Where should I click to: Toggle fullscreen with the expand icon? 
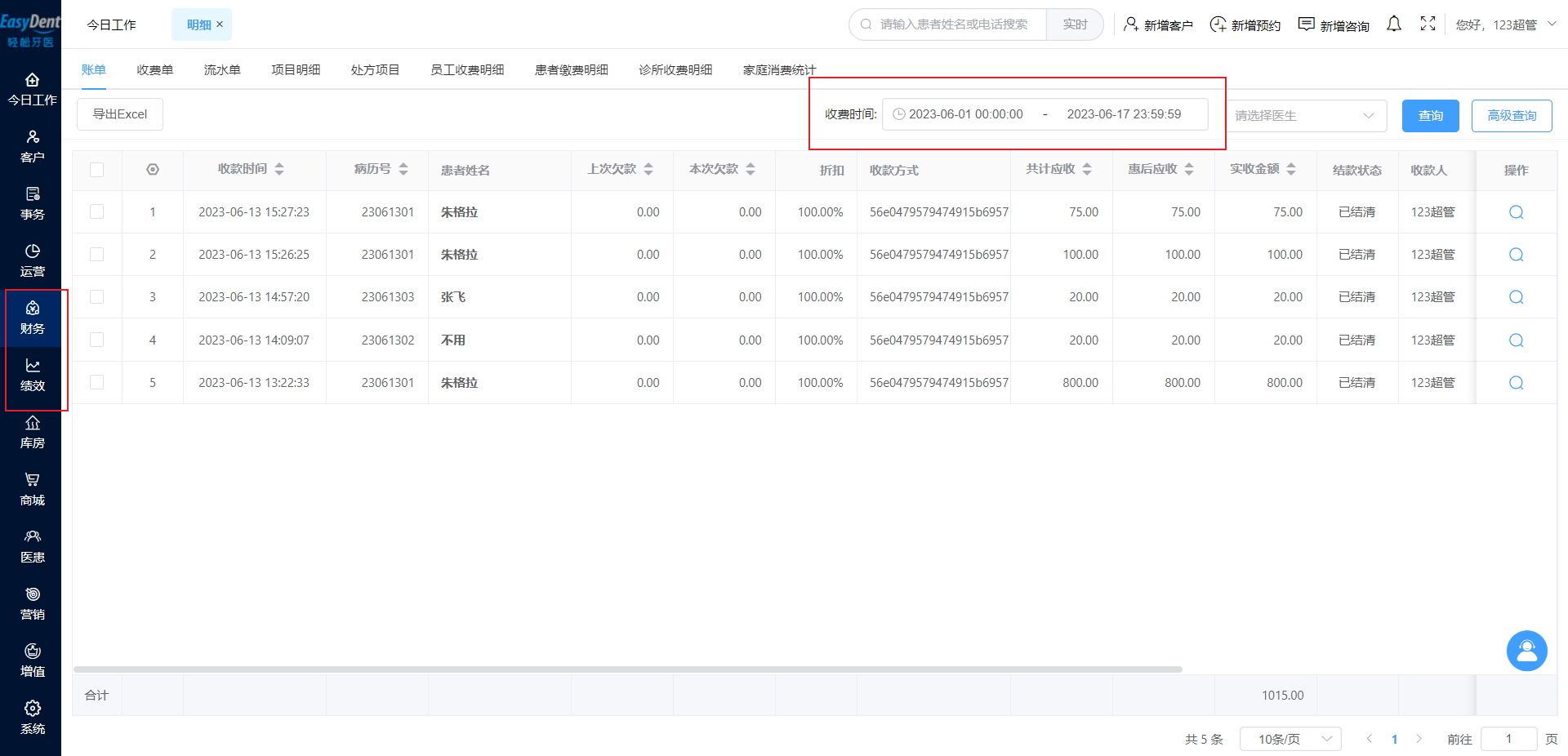pos(1428,24)
